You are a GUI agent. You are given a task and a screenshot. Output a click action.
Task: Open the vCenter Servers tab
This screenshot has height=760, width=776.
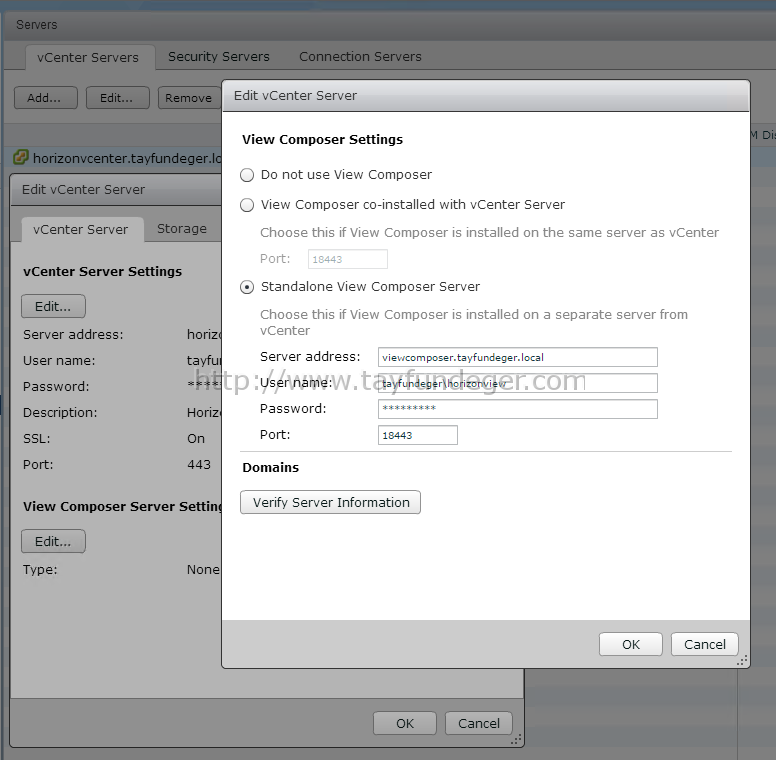(x=88, y=57)
